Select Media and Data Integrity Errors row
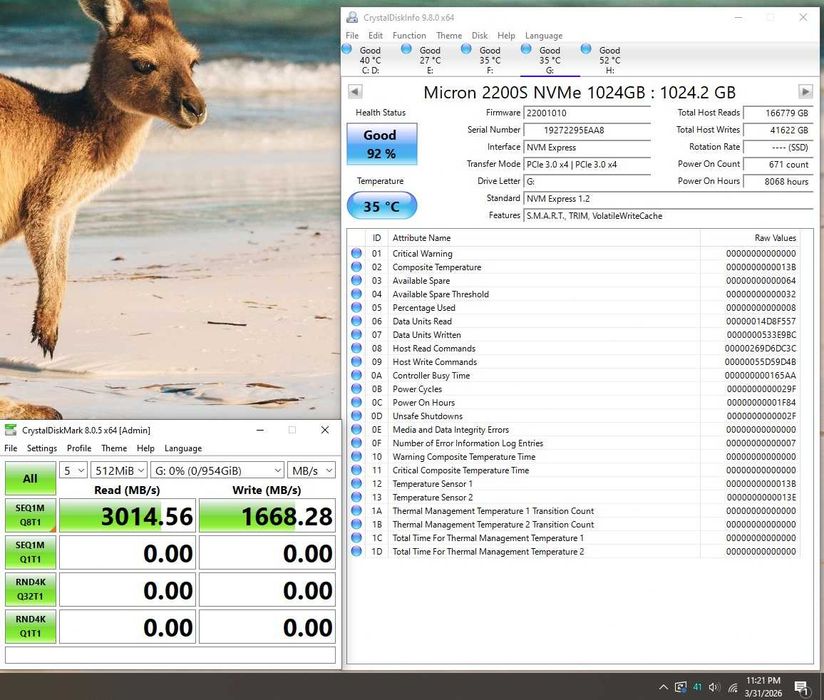824x700 pixels. [574, 429]
